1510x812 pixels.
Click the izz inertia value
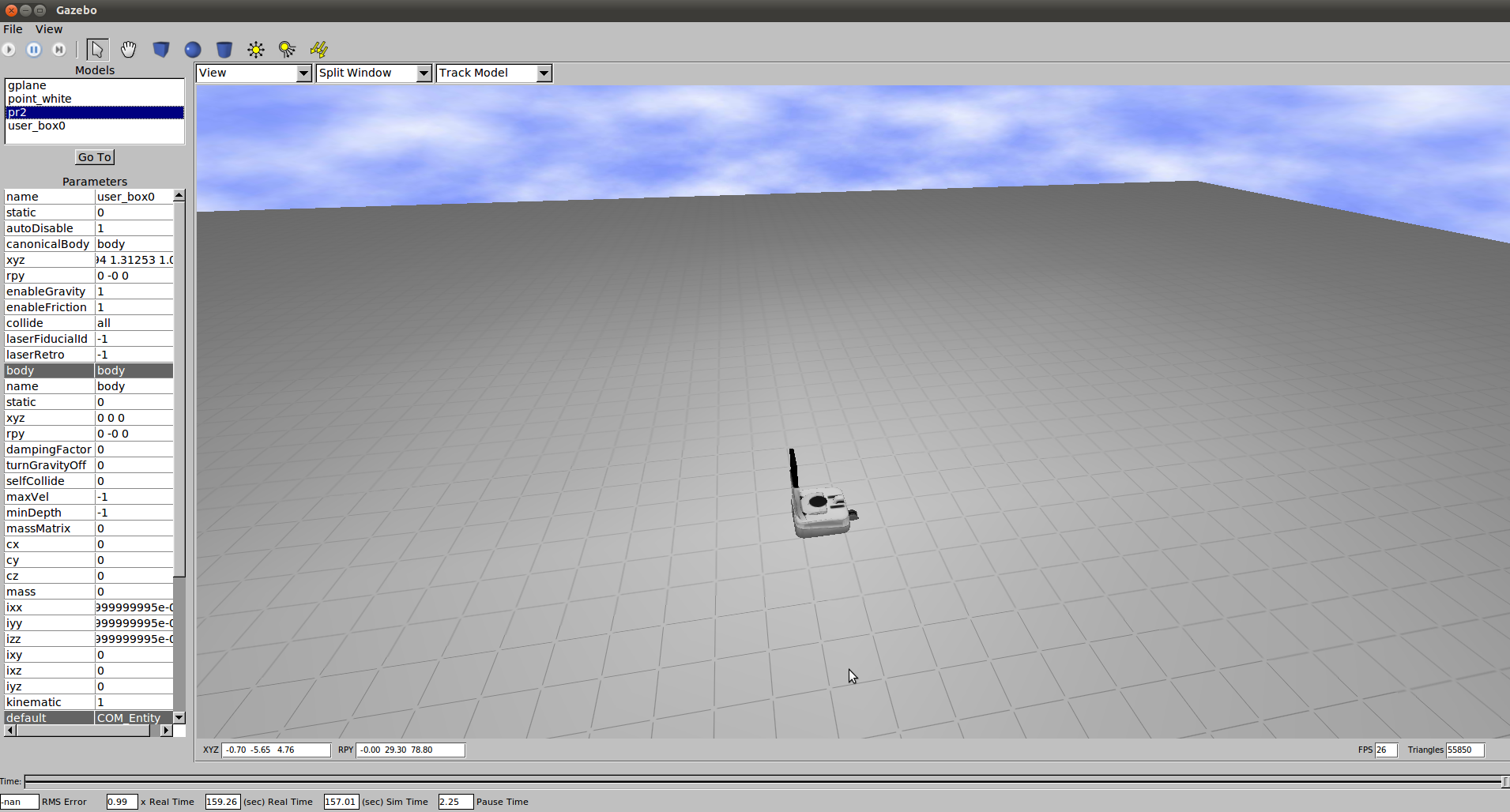[134, 639]
